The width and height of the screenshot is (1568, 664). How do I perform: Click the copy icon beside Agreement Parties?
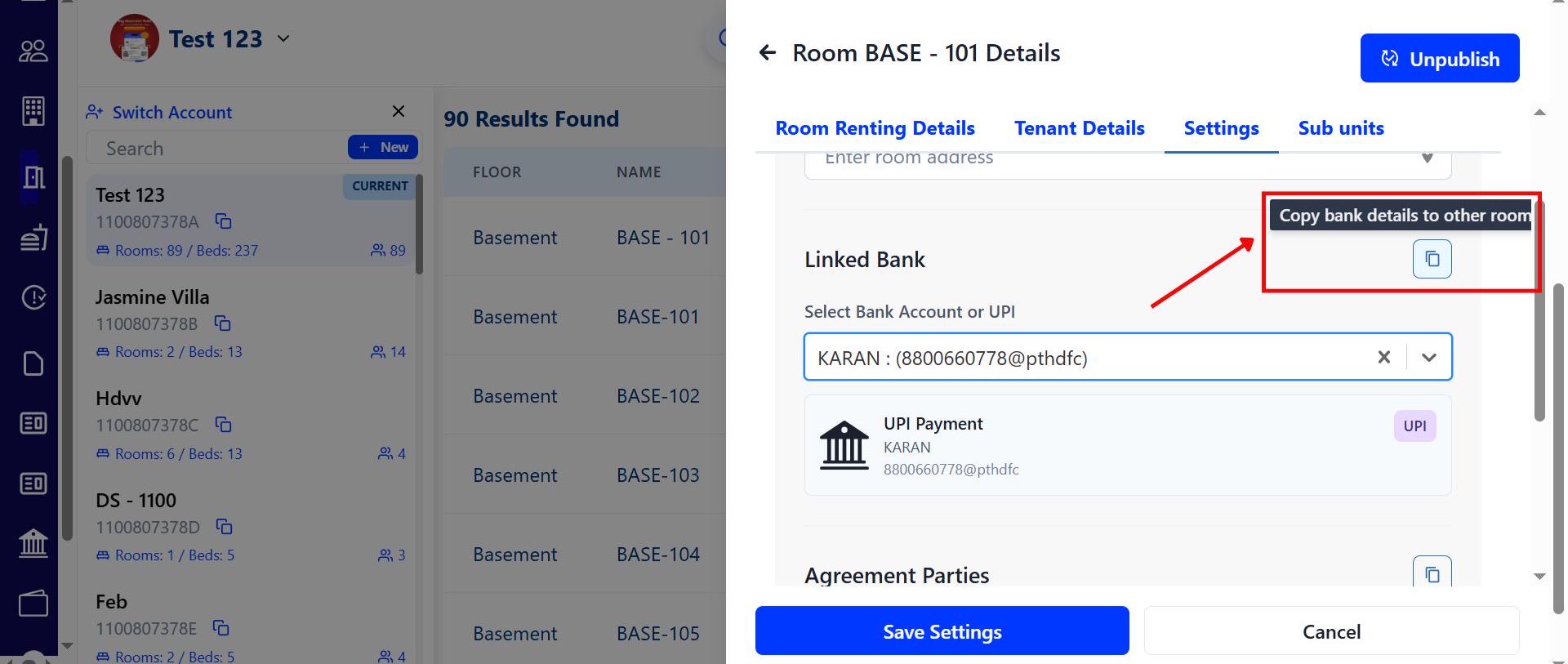[1432, 573]
